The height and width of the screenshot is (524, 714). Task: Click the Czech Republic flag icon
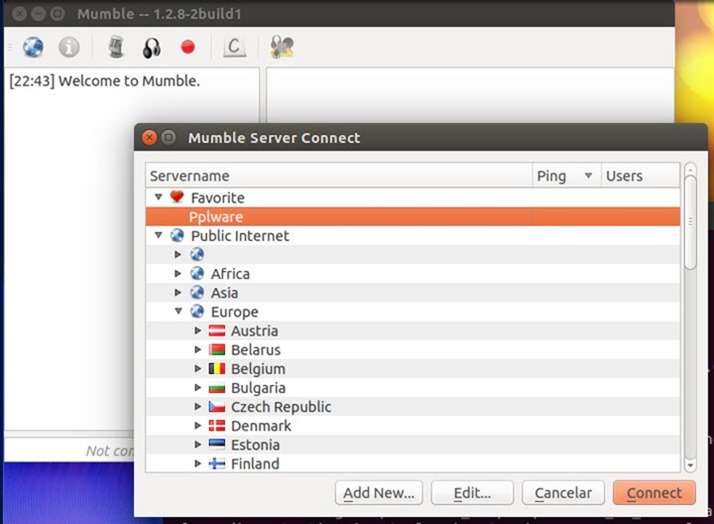[217, 407]
